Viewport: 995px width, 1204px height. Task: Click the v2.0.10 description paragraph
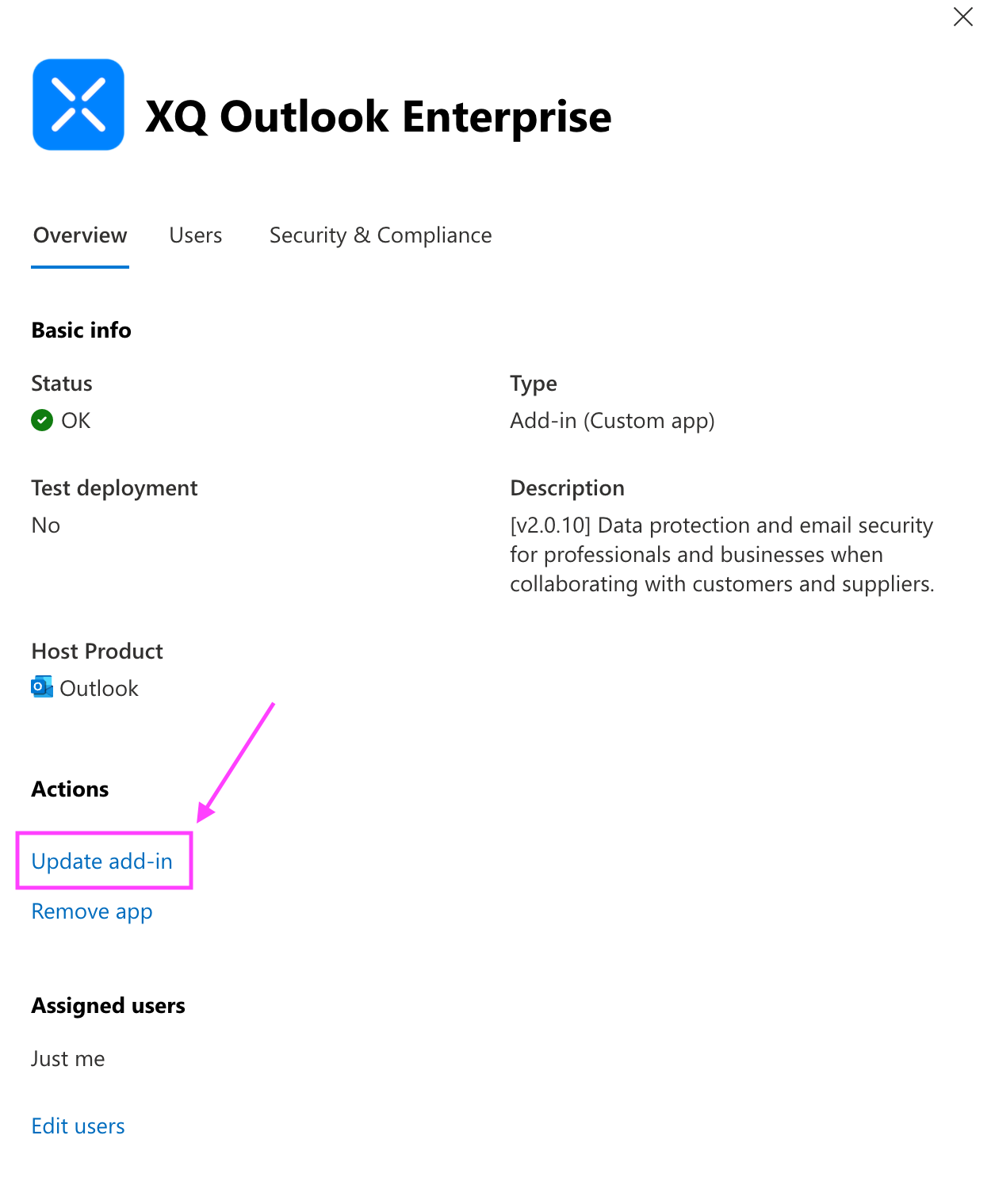(721, 554)
